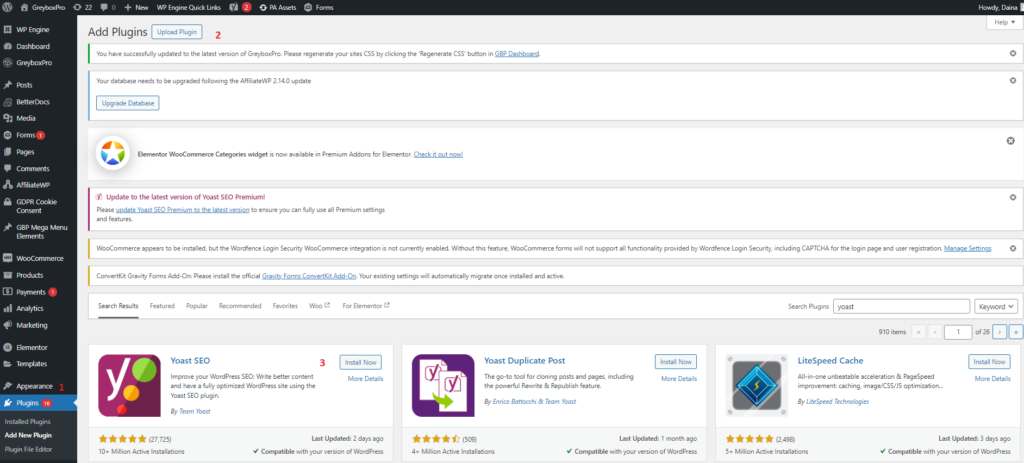This screenshot has width=1024, height=463.
Task: Follow the 'Check it out now!' link
Action: (438, 154)
